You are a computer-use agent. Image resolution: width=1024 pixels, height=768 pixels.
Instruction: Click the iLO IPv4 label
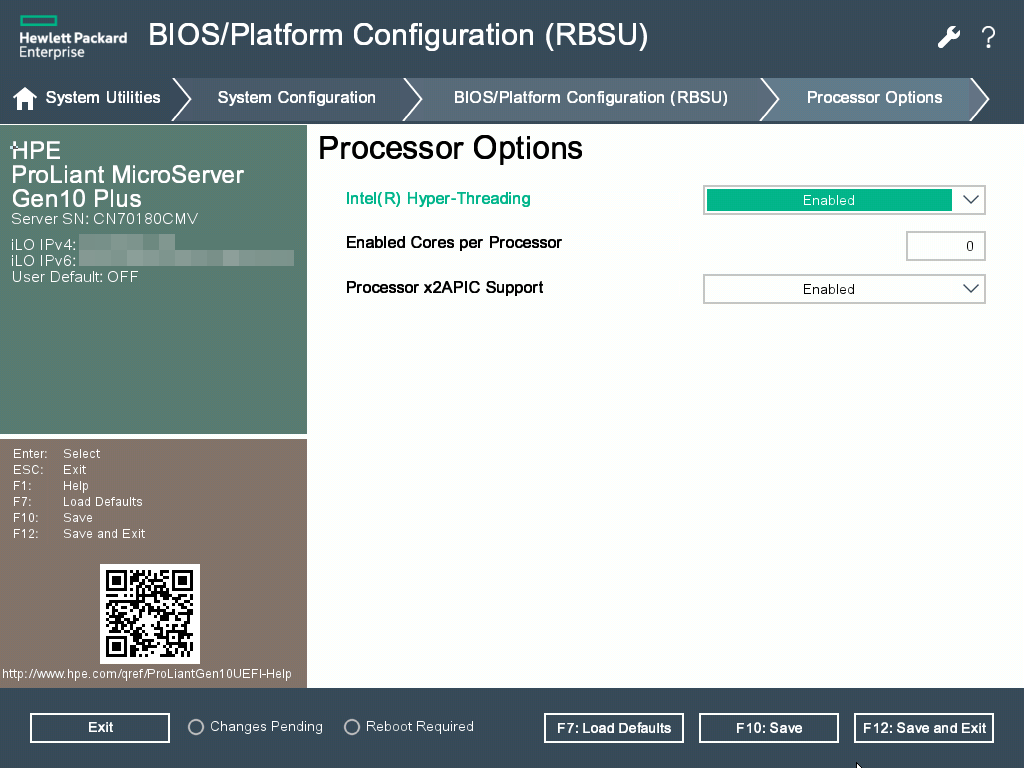44,245
